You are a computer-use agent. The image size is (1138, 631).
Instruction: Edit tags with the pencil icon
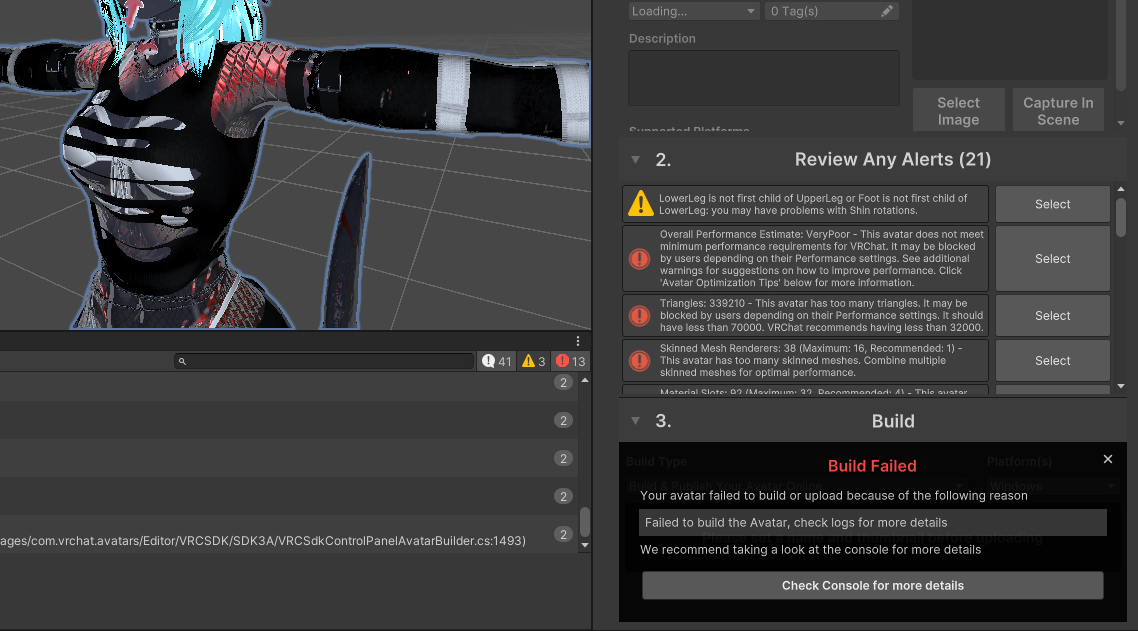(x=887, y=11)
